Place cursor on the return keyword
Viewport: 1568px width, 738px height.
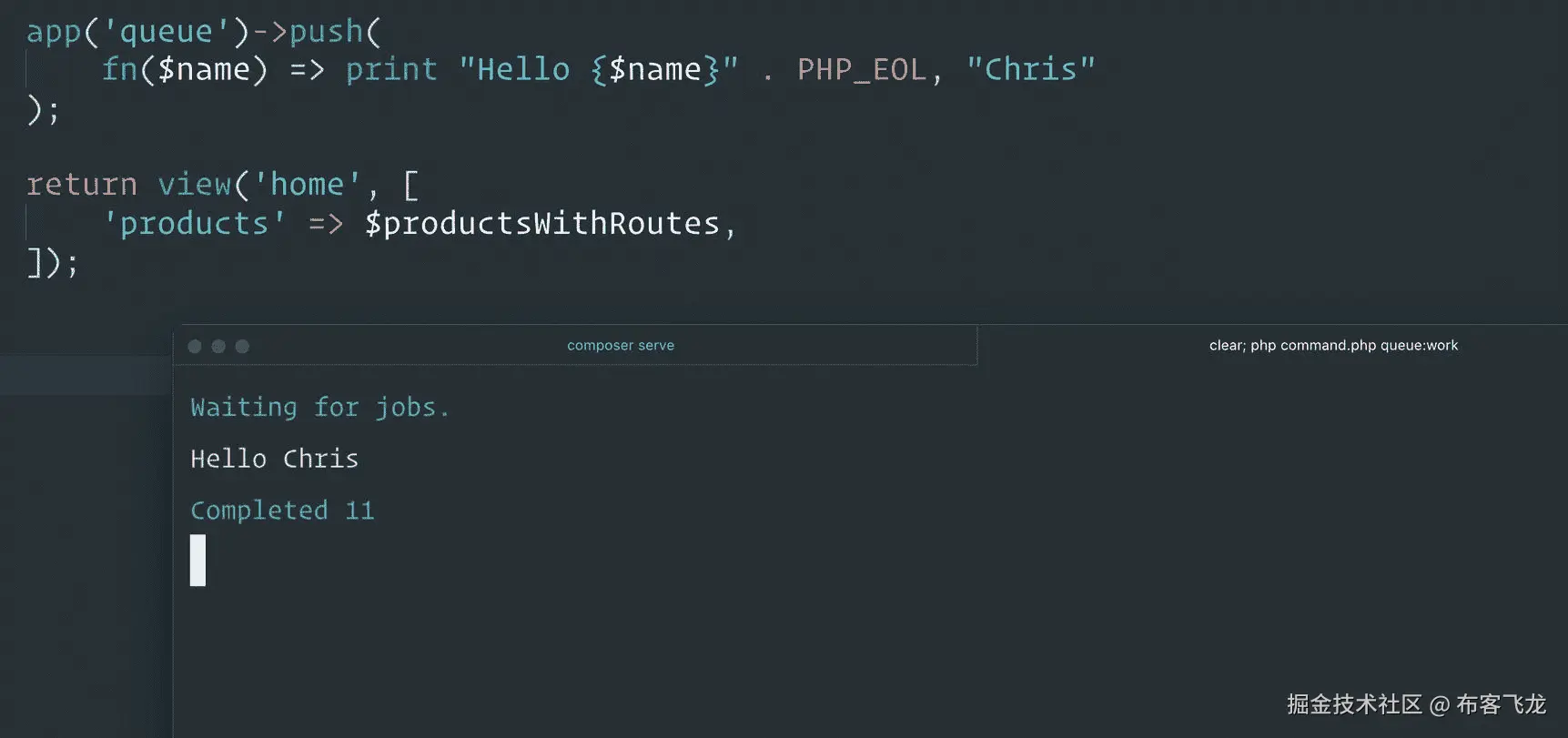click(x=82, y=185)
